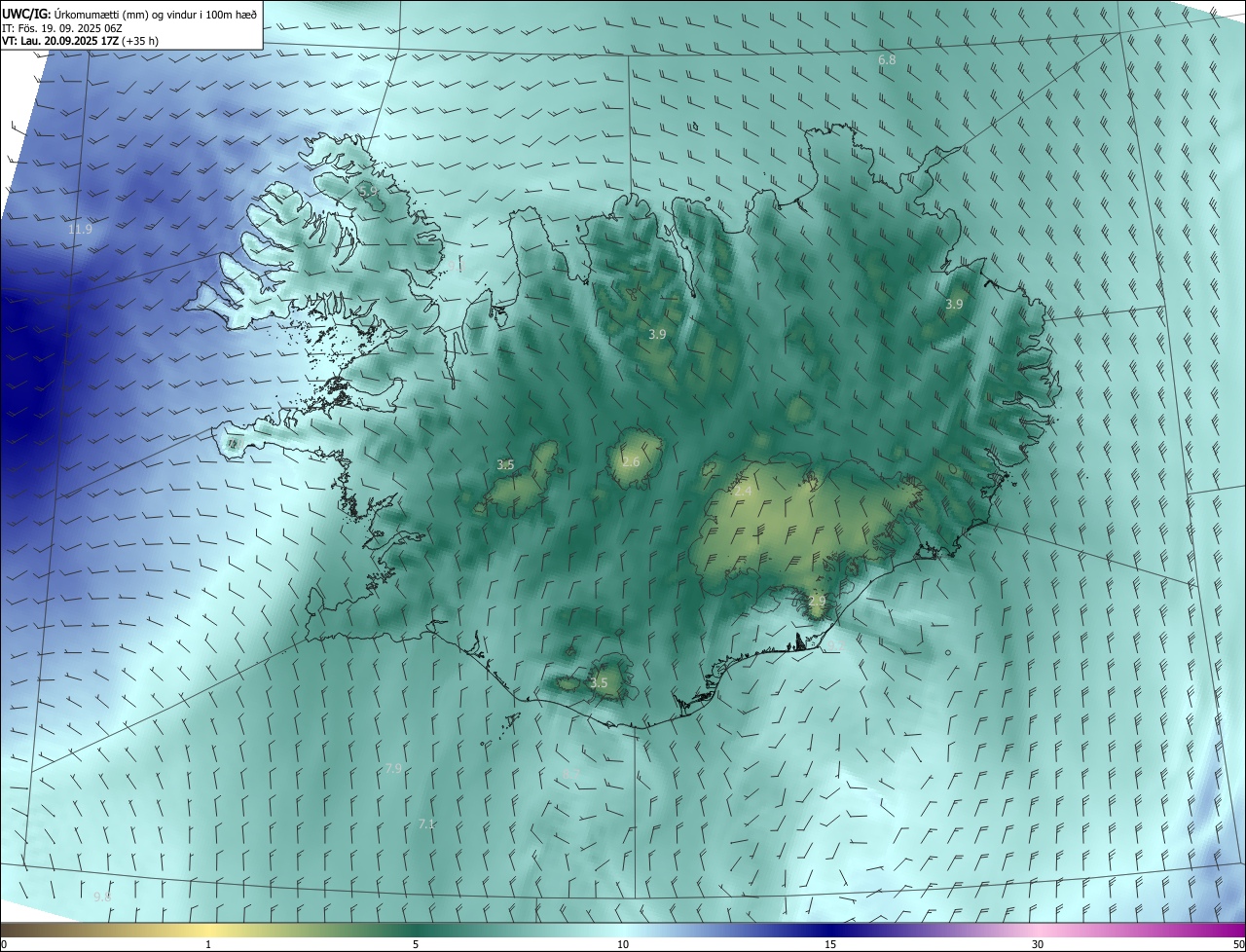Click the colorbar tick label 10
Image resolution: width=1246 pixels, height=952 pixels.
(623, 944)
